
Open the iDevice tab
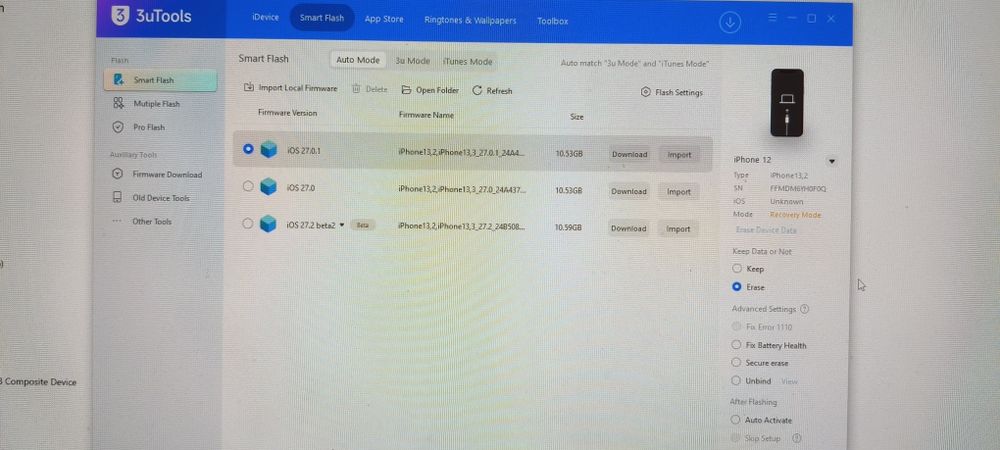coord(265,18)
